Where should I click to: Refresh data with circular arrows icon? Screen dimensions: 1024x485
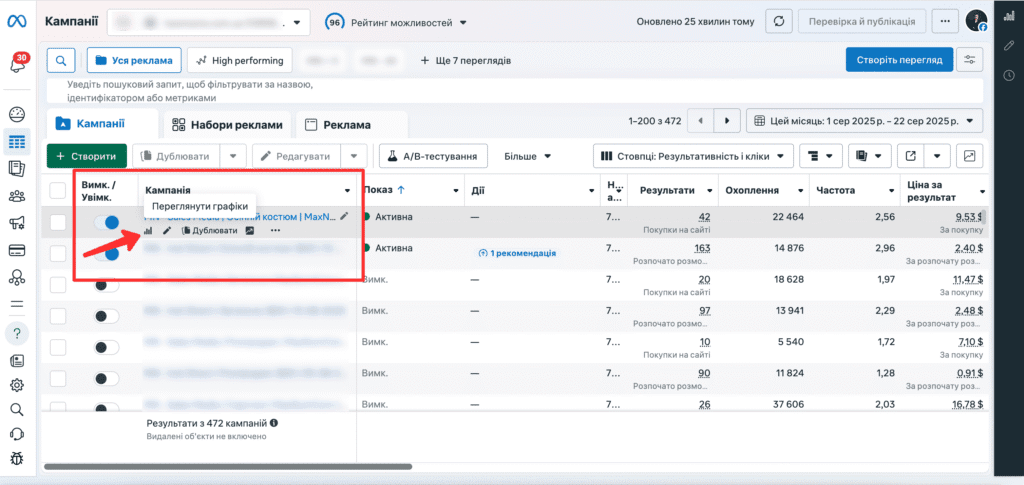pyautogui.click(x=778, y=22)
